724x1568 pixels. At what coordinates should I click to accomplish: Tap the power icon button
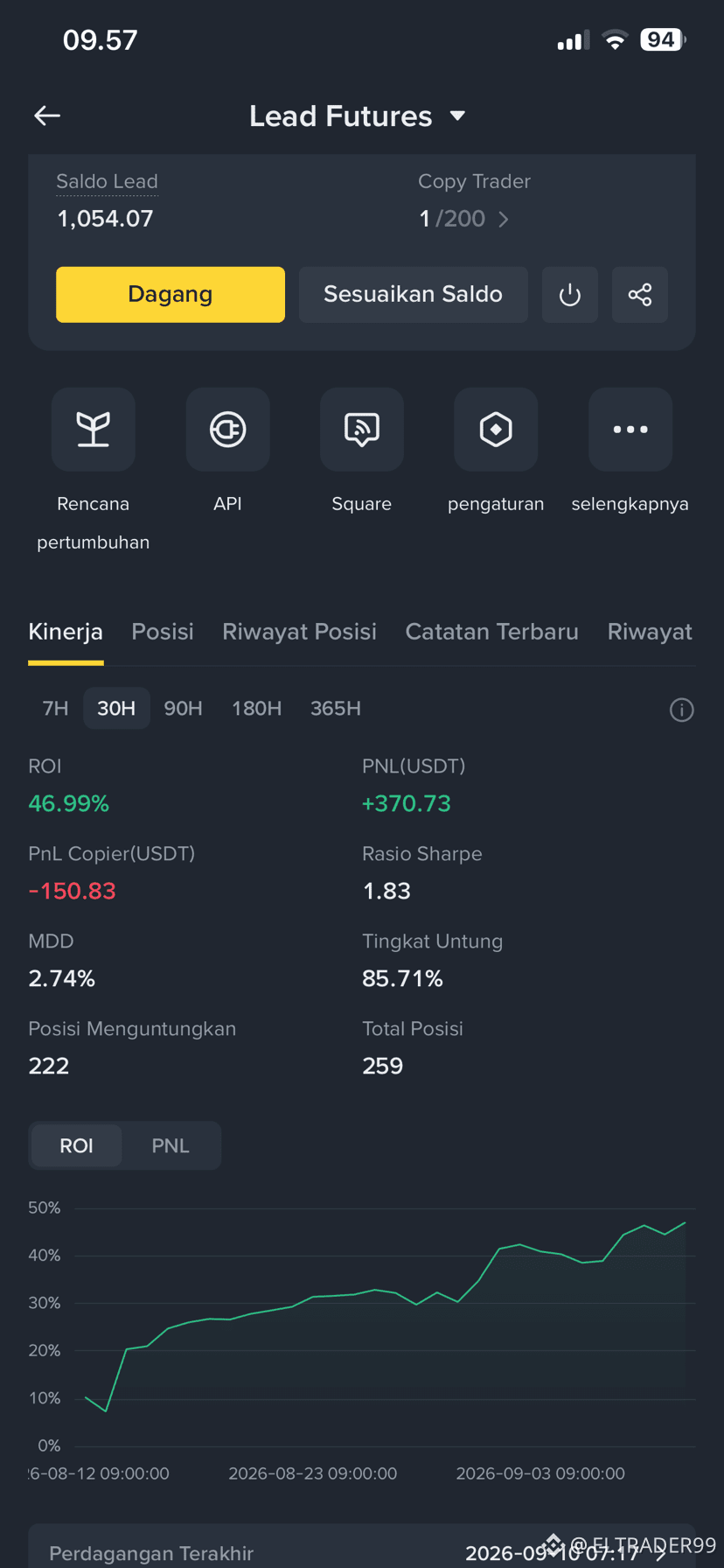point(569,295)
